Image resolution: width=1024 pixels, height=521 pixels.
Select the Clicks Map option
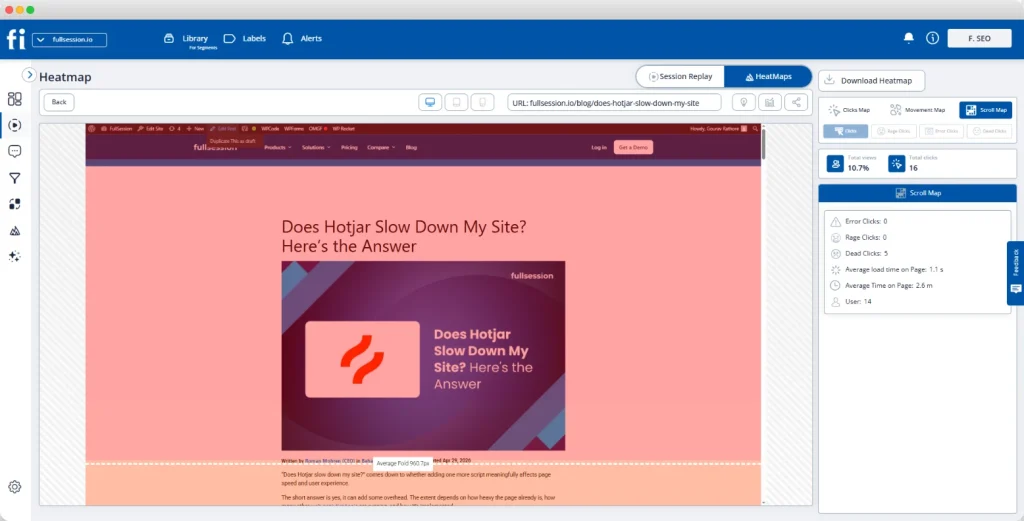[849, 110]
